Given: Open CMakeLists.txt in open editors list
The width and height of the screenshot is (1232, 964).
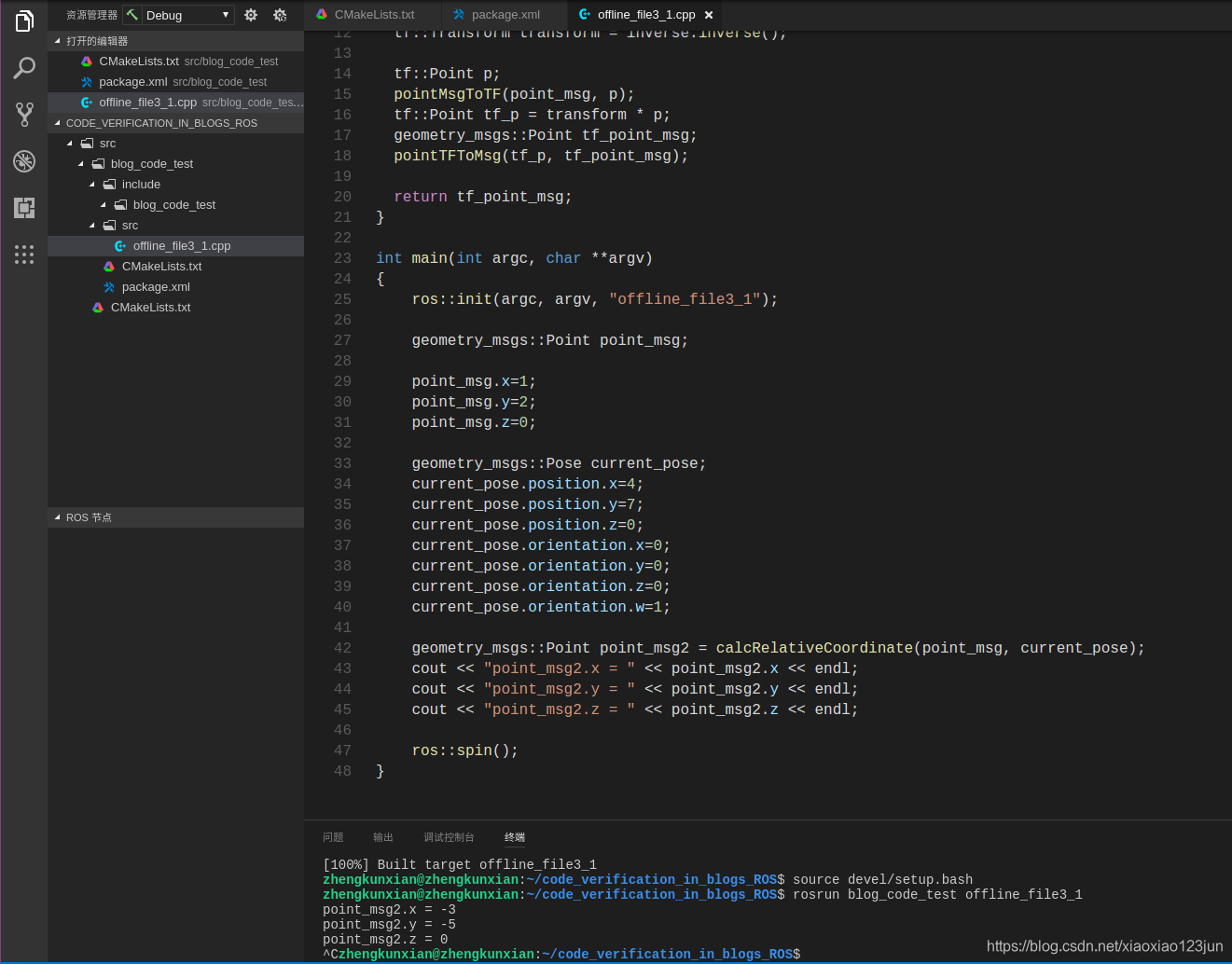Looking at the screenshot, I should point(175,62).
